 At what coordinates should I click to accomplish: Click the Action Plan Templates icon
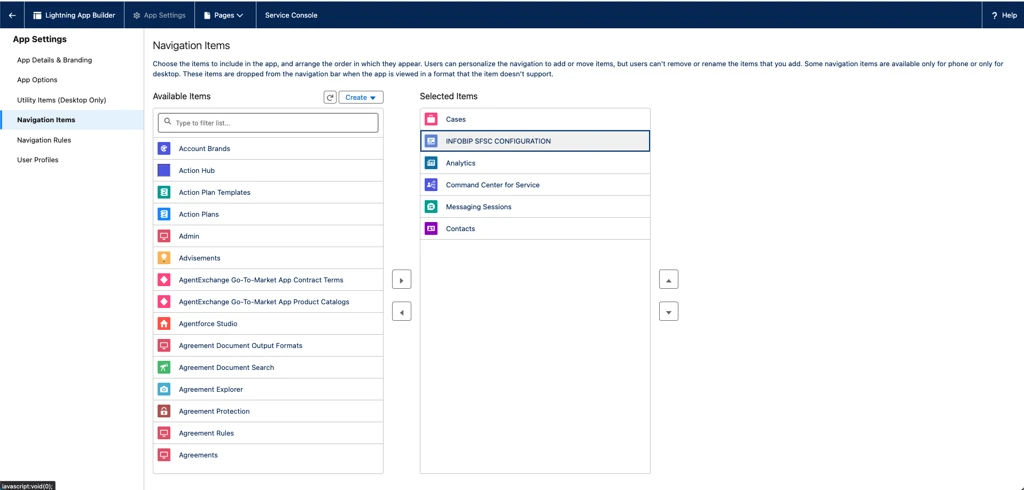(x=164, y=193)
